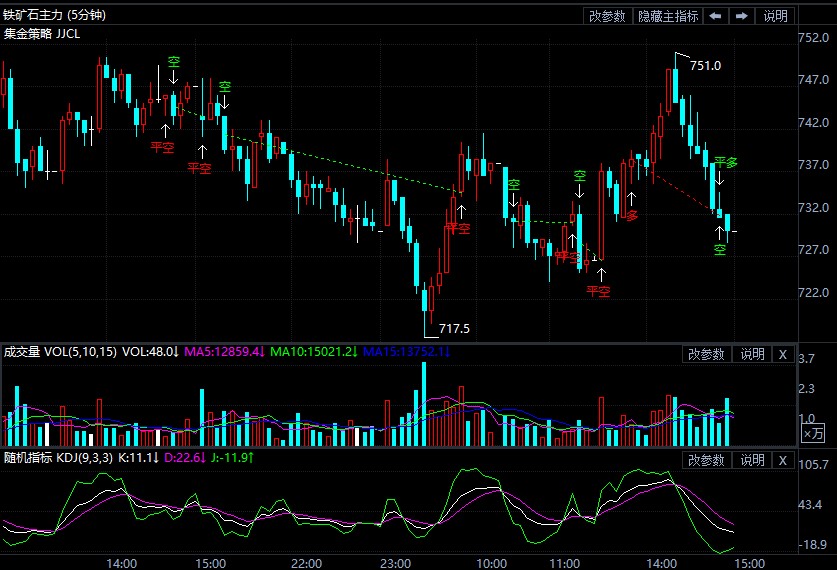Click the 732.0 price axis label
The height and width of the screenshot is (570, 837).
pyautogui.click(x=814, y=207)
